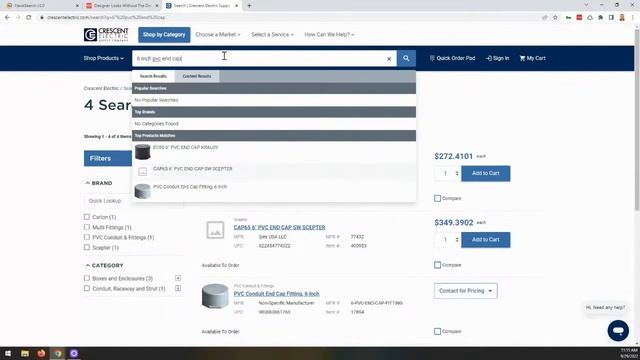Open the Contact for Pricing dropdown

pyautogui.click(x=466, y=291)
